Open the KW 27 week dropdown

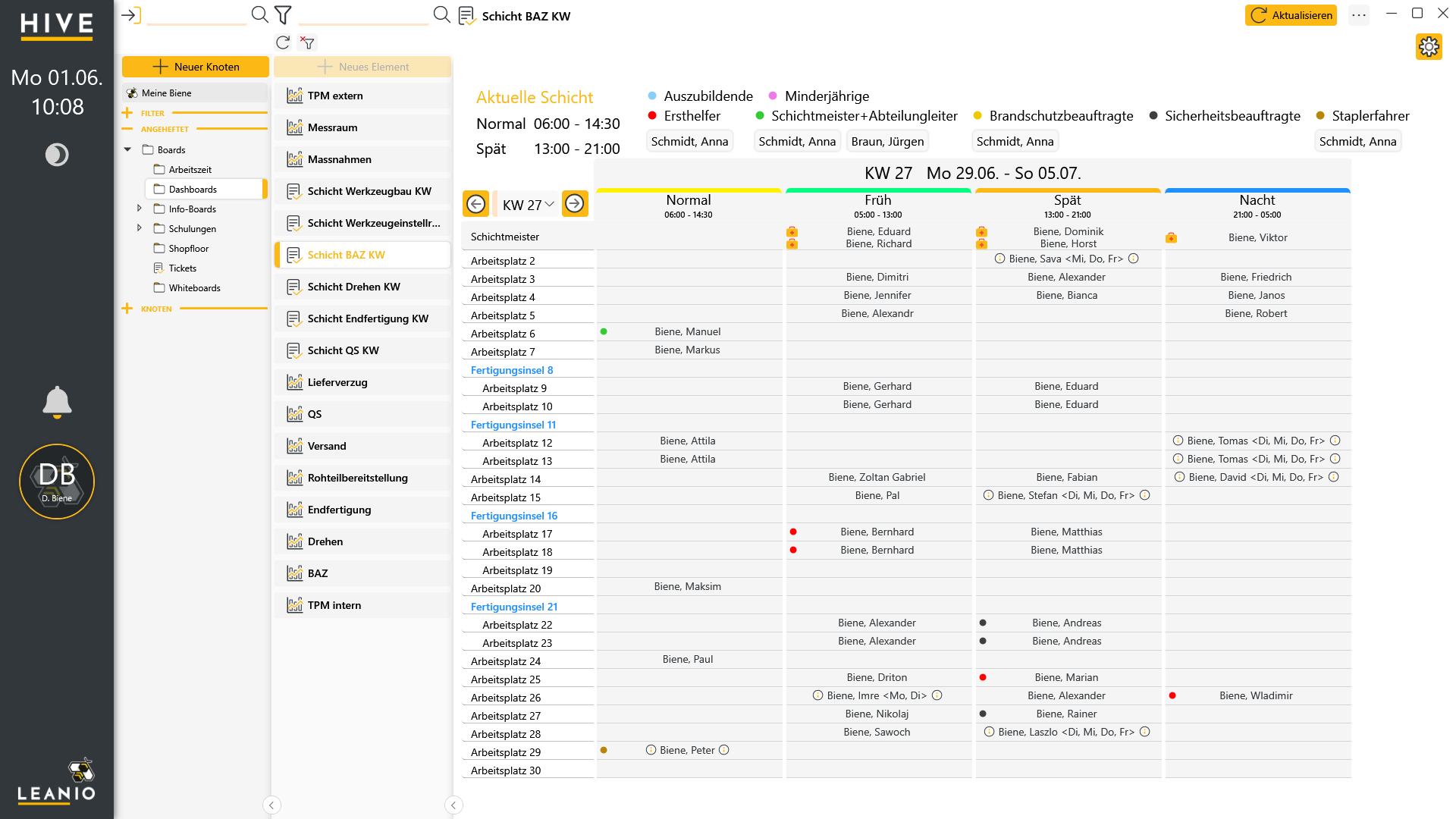coord(528,205)
